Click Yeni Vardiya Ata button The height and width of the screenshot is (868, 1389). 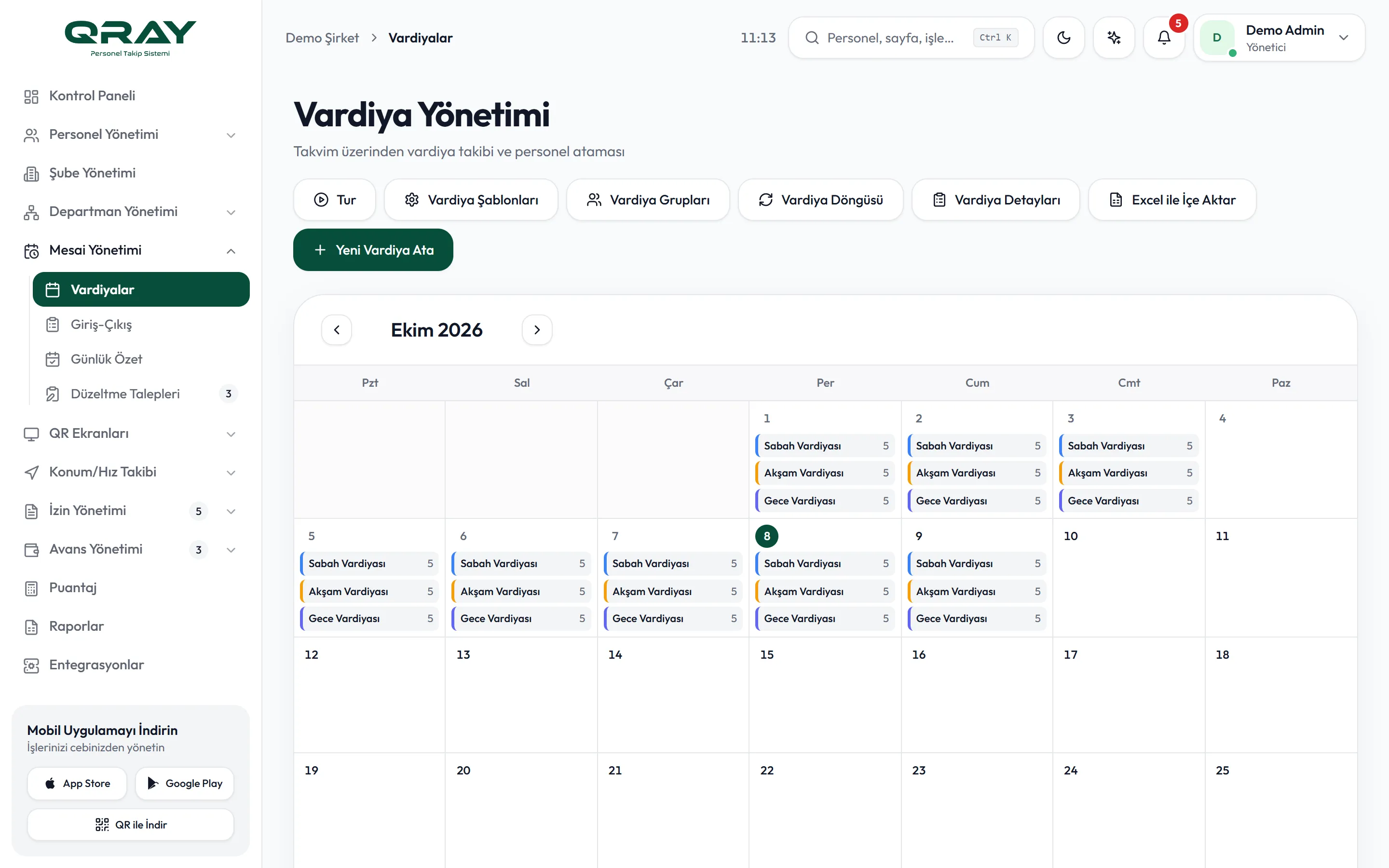point(373,250)
